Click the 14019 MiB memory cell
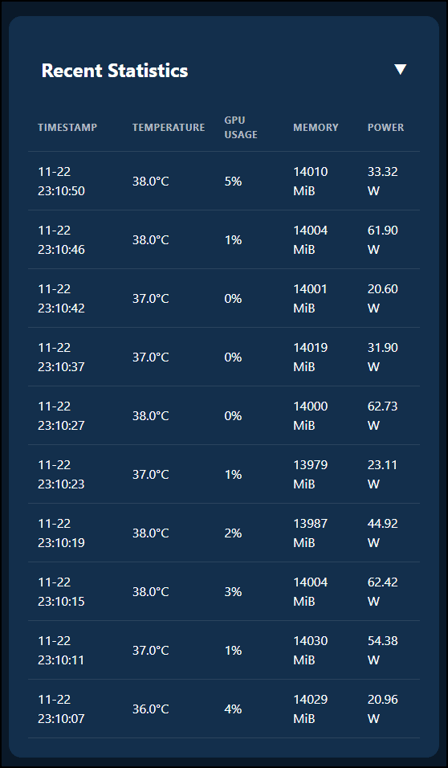448x768 pixels. point(310,357)
